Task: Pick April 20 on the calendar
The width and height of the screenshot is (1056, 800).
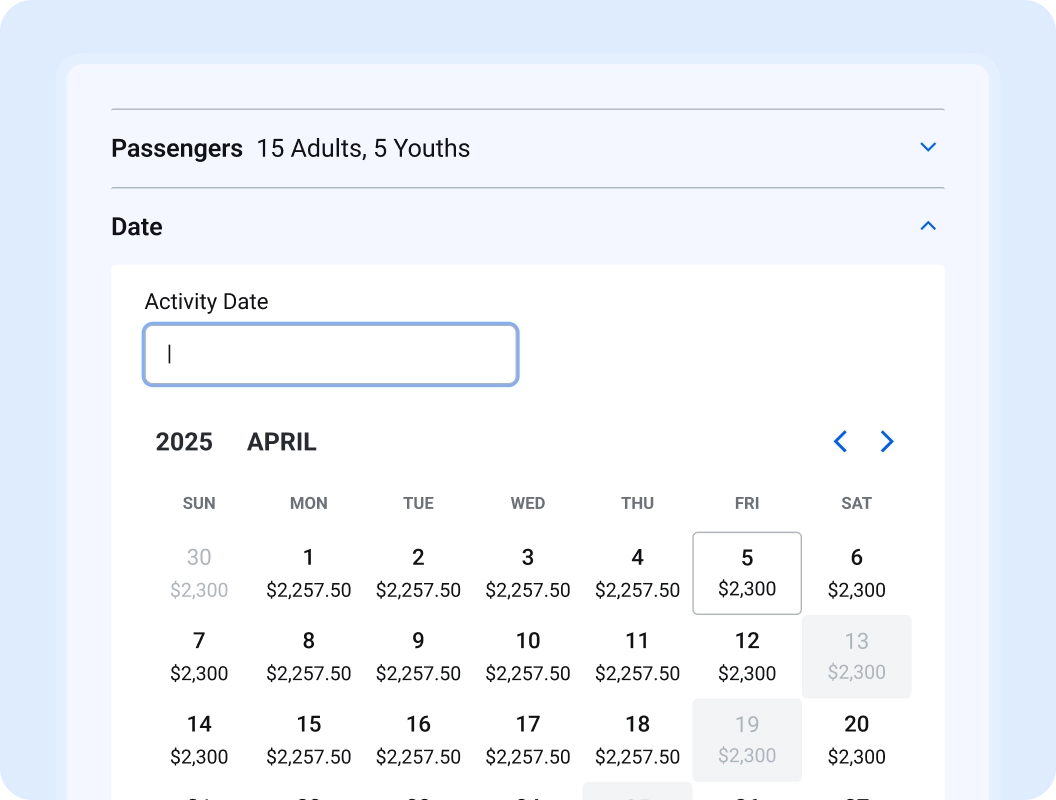Action: pos(856,739)
